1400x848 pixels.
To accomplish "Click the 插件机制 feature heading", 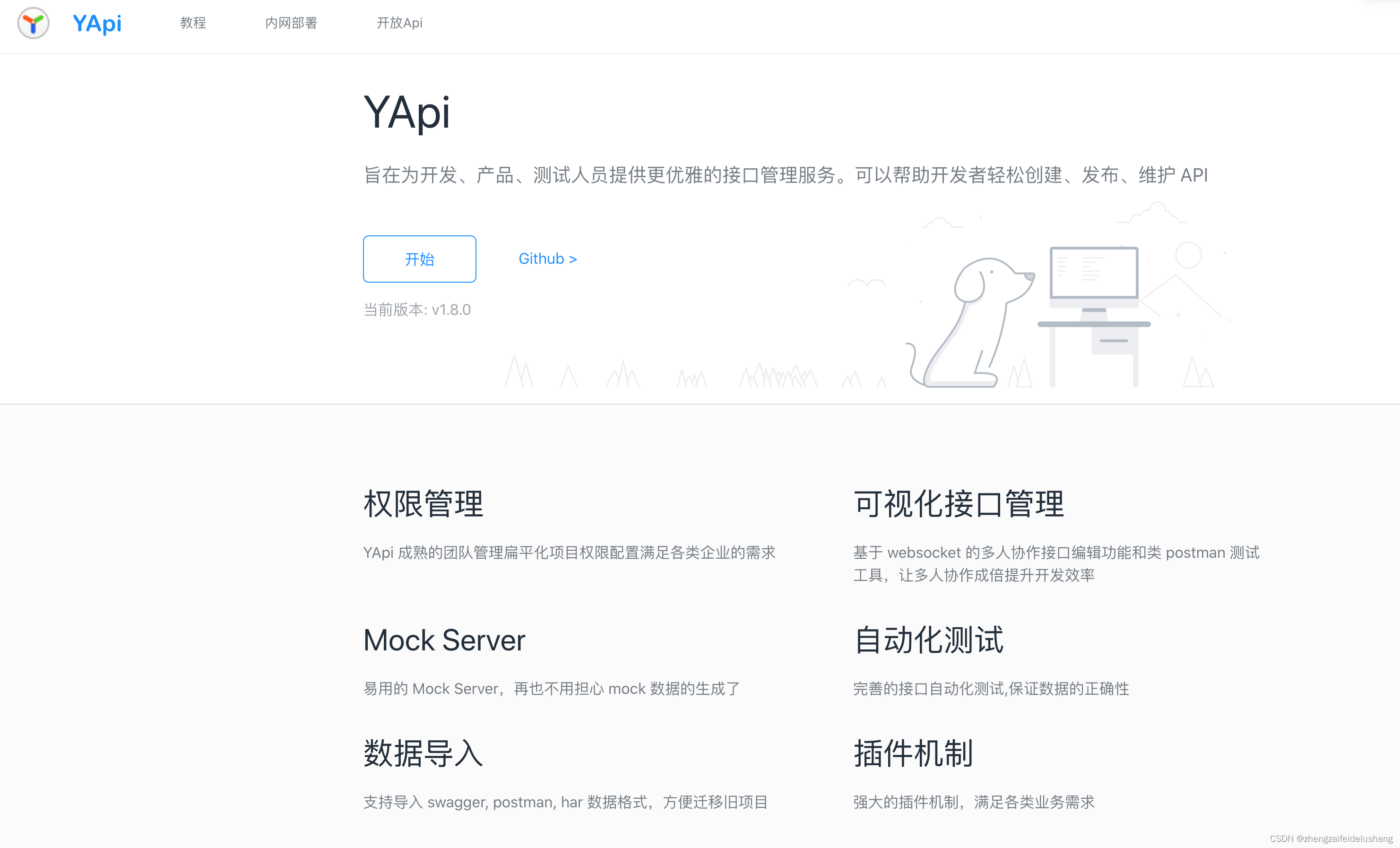I will pyautogui.click(x=913, y=753).
